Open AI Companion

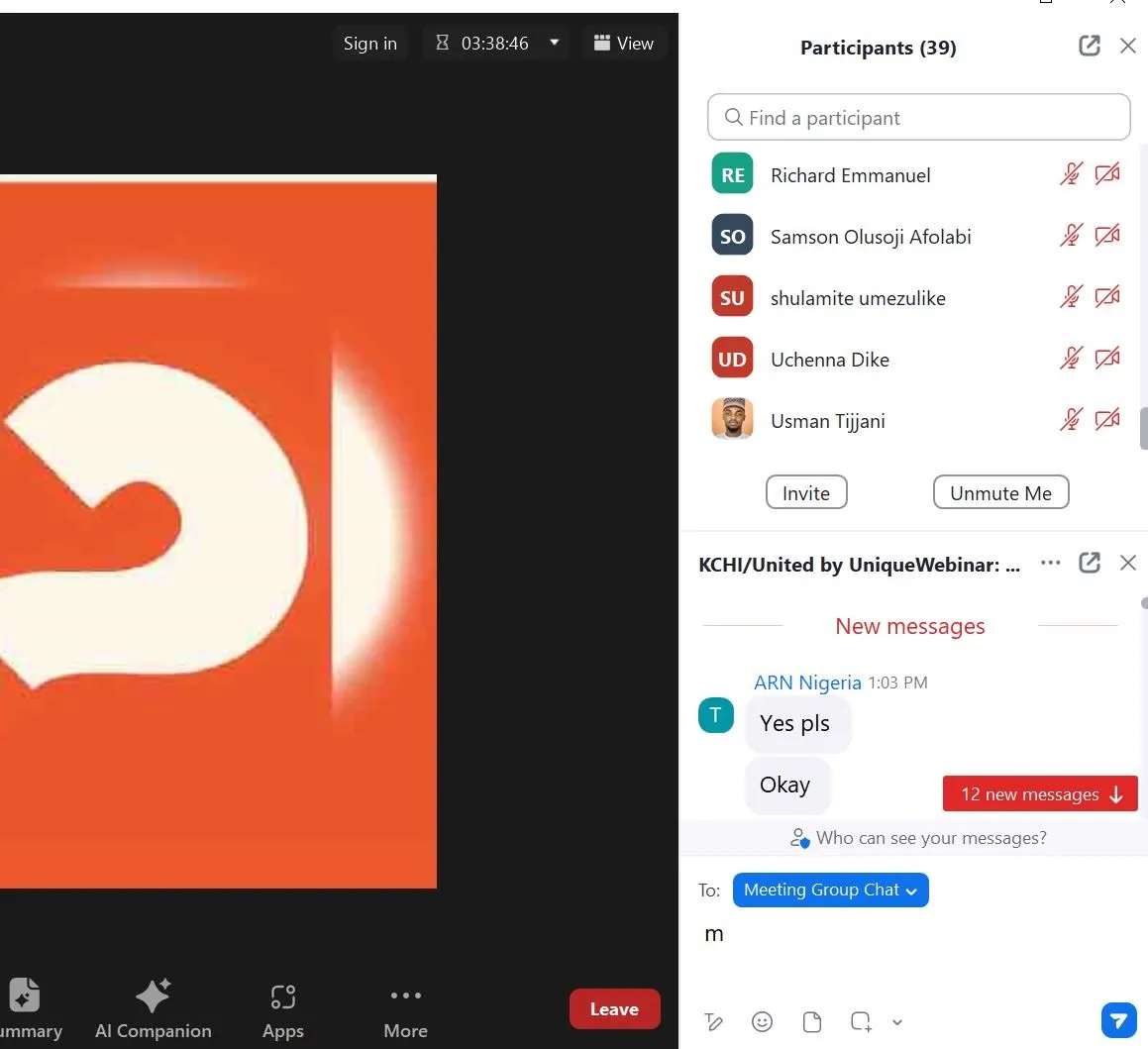tap(153, 1010)
